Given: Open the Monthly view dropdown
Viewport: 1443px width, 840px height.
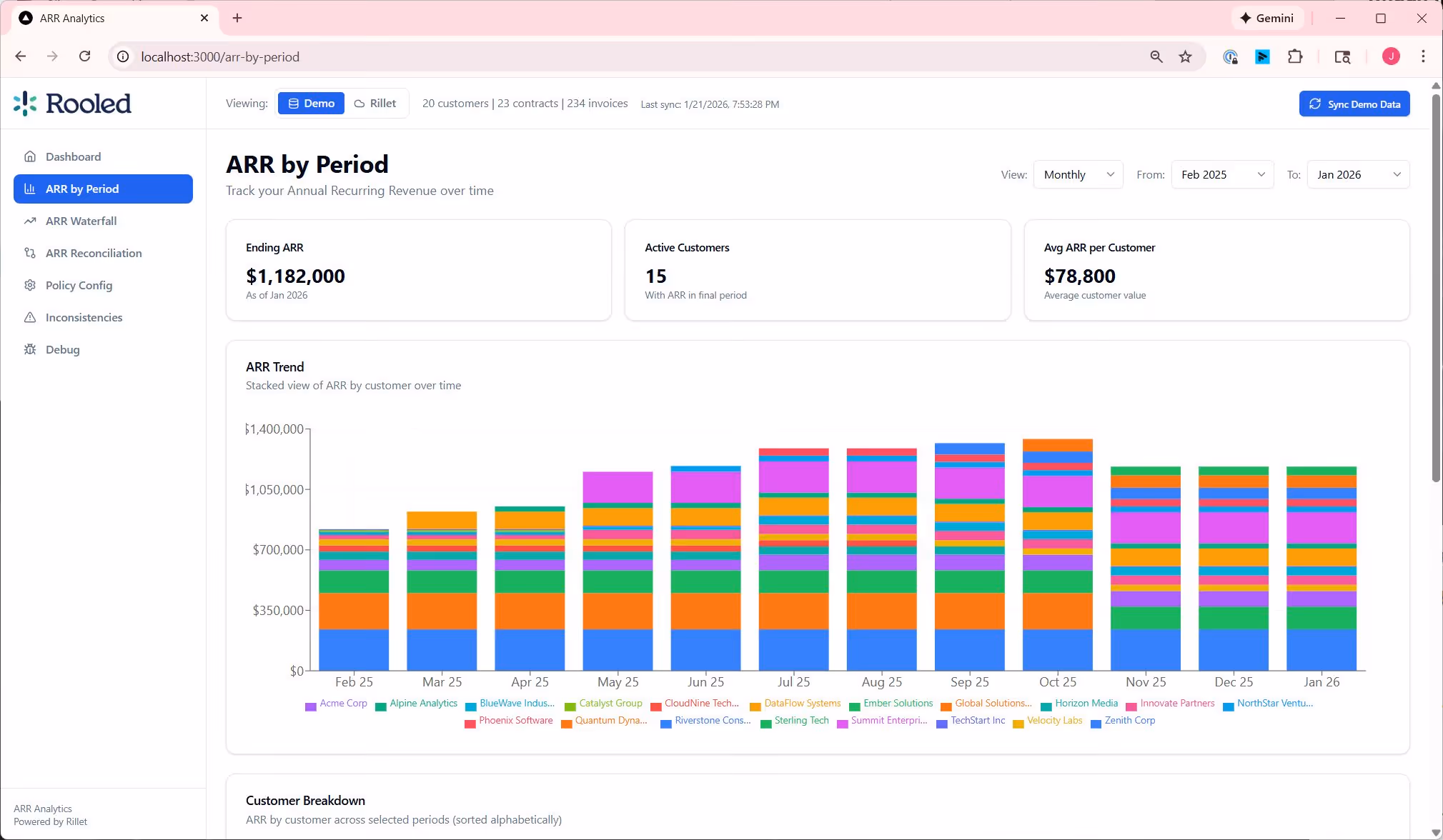Looking at the screenshot, I should 1078,175.
